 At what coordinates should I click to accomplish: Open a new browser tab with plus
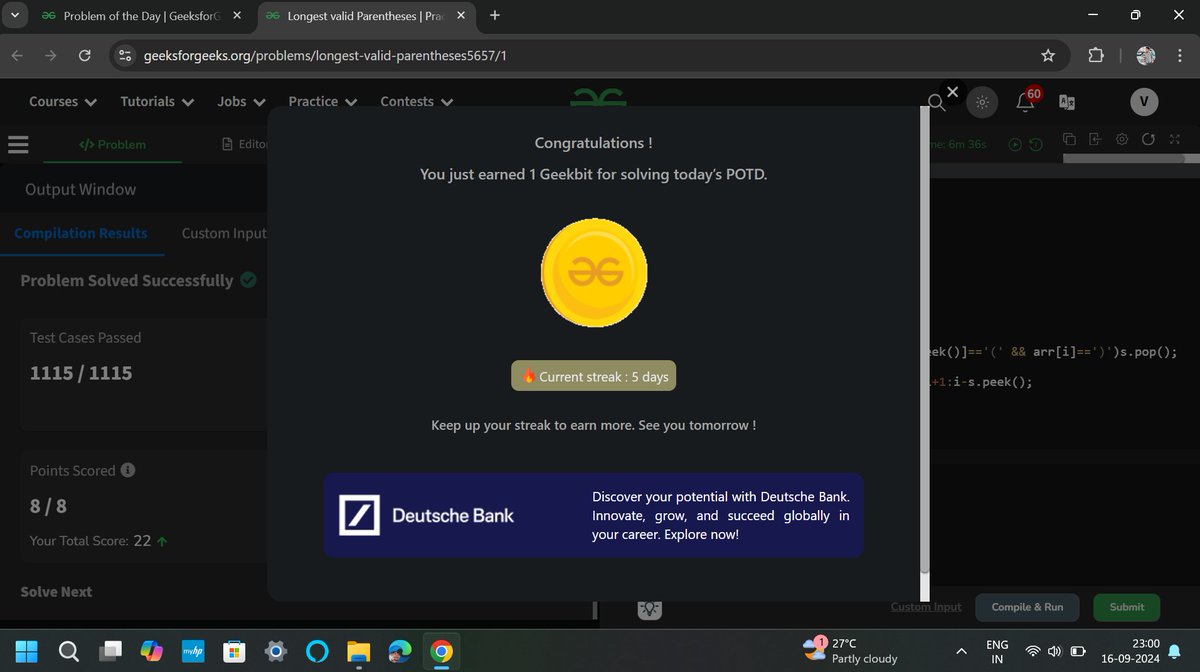click(x=495, y=16)
